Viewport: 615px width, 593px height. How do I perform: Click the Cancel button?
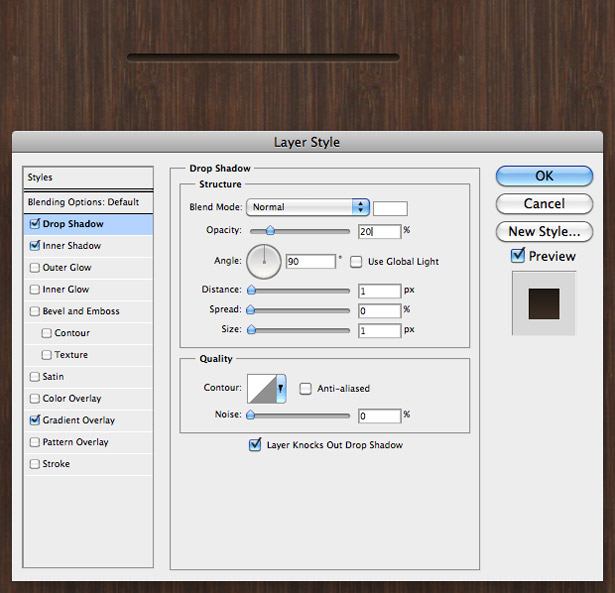pyautogui.click(x=544, y=204)
